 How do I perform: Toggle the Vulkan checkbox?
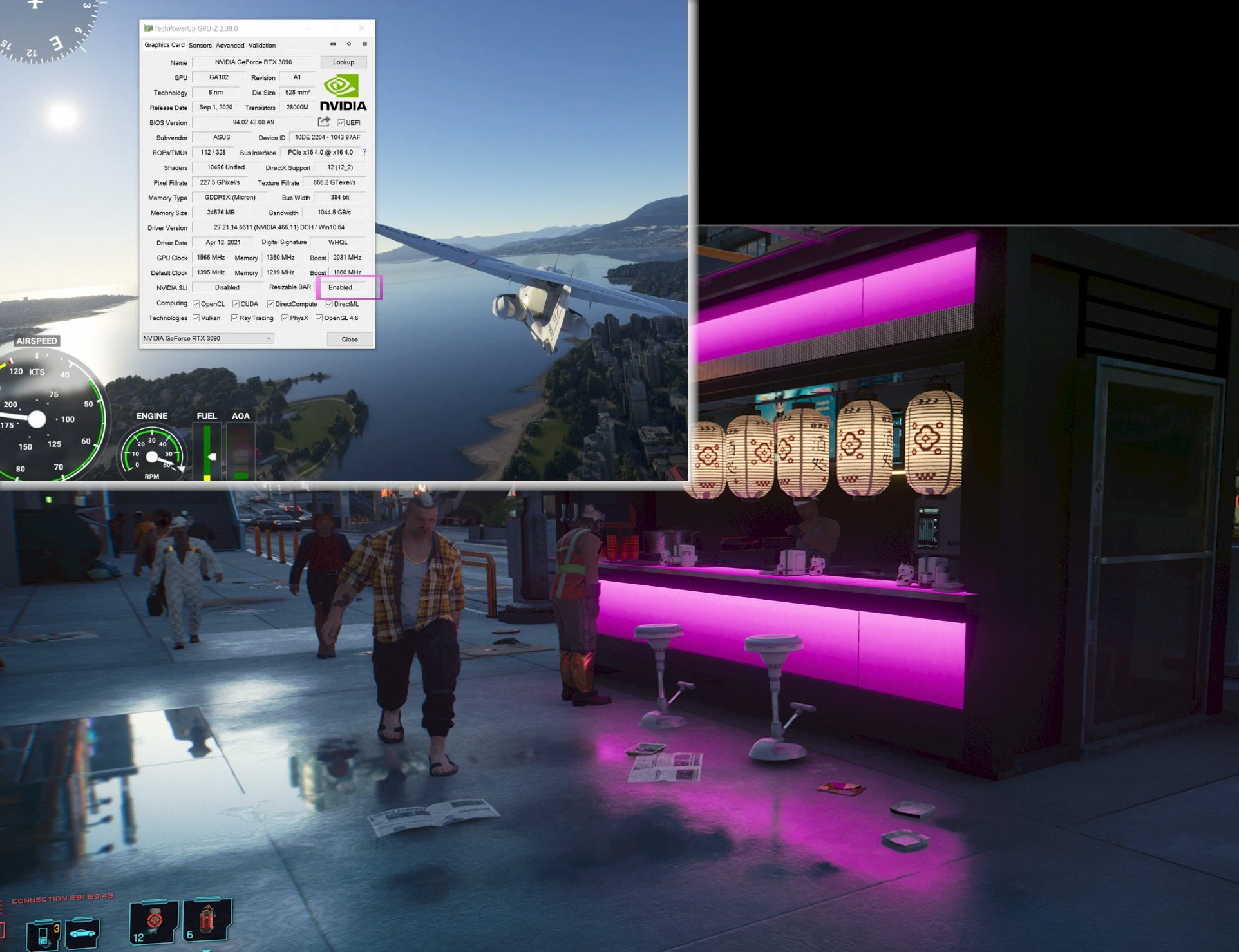(196, 318)
